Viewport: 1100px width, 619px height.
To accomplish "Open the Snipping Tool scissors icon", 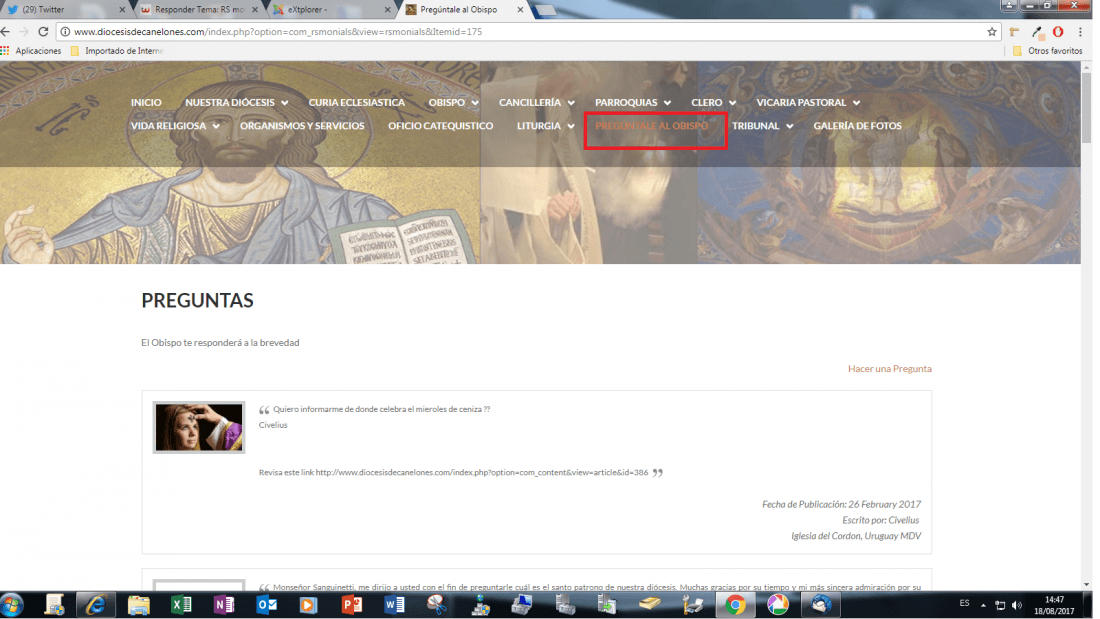I will pyautogui.click(x=436, y=604).
